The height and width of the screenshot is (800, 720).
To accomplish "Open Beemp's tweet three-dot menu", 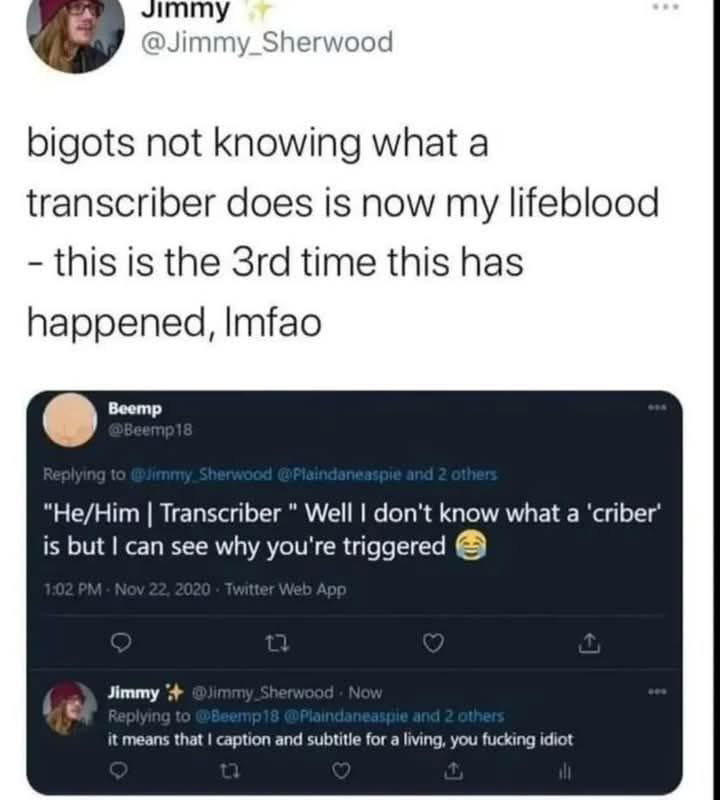I will click(659, 407).
